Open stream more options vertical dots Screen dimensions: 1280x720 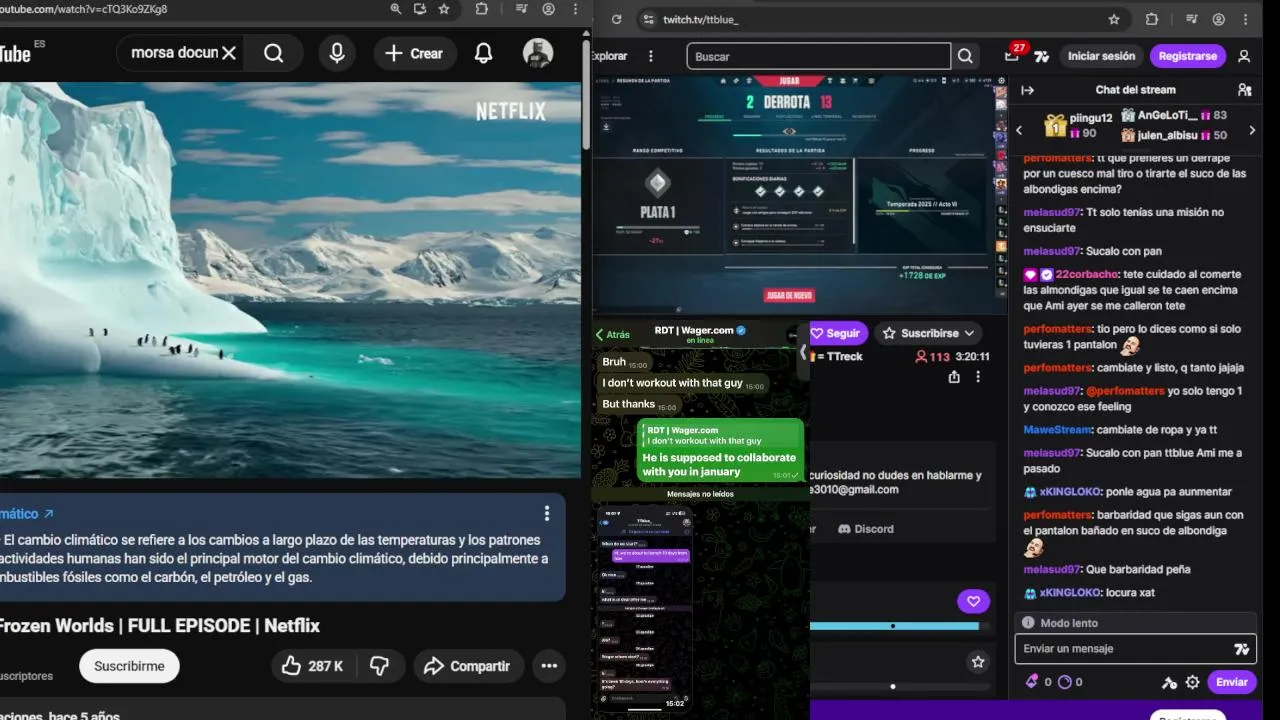tap(978, 377)
